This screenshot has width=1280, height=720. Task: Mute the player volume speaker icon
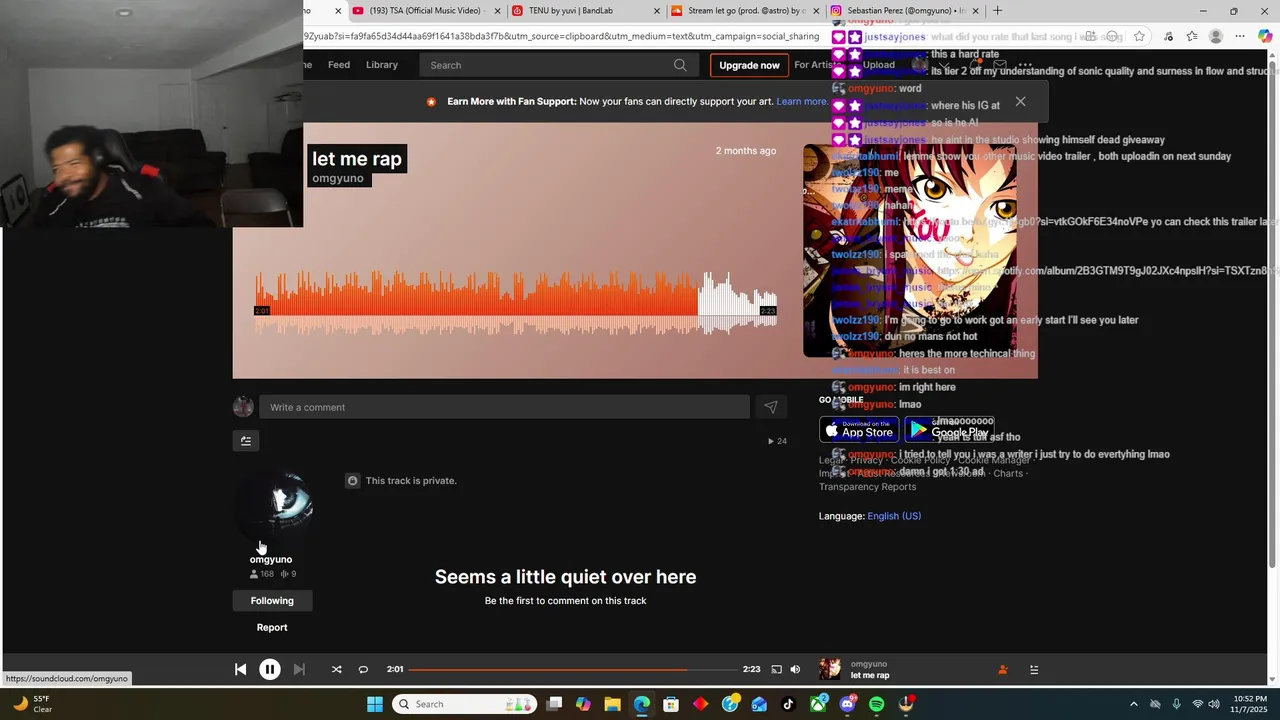pyautogui.click(x=795, y=670)
